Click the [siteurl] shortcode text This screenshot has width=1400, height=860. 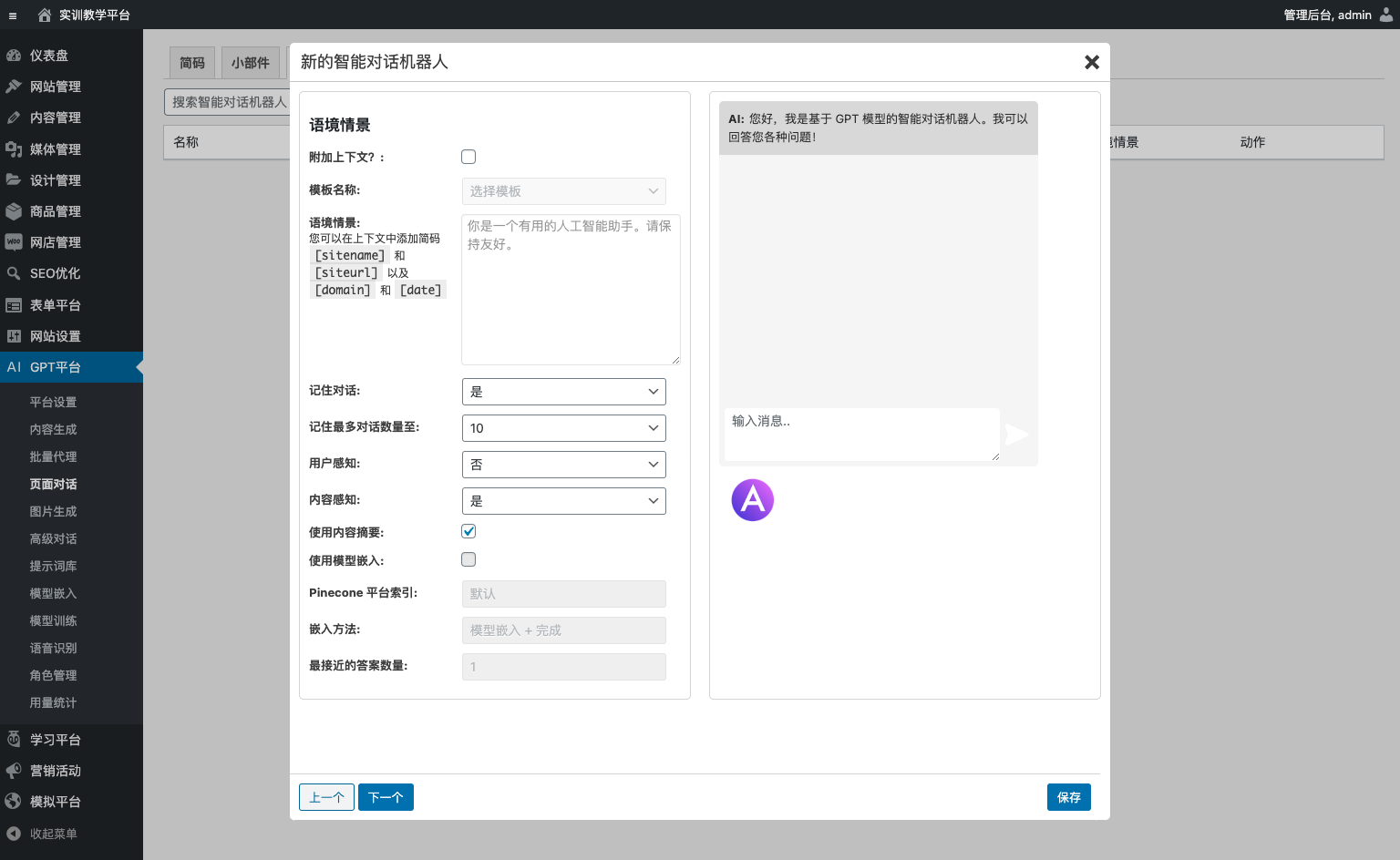pos(346,272)
